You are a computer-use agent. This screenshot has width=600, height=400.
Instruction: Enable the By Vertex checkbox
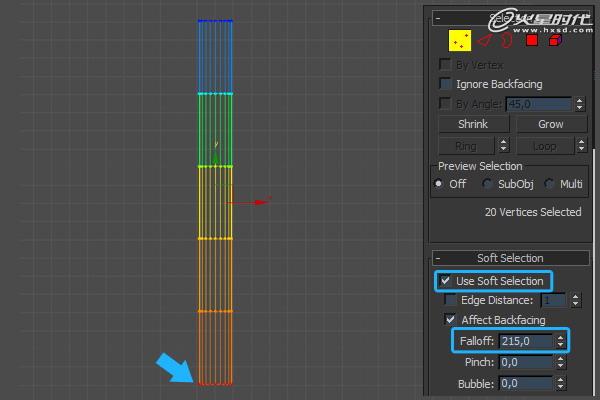(445, 64)
